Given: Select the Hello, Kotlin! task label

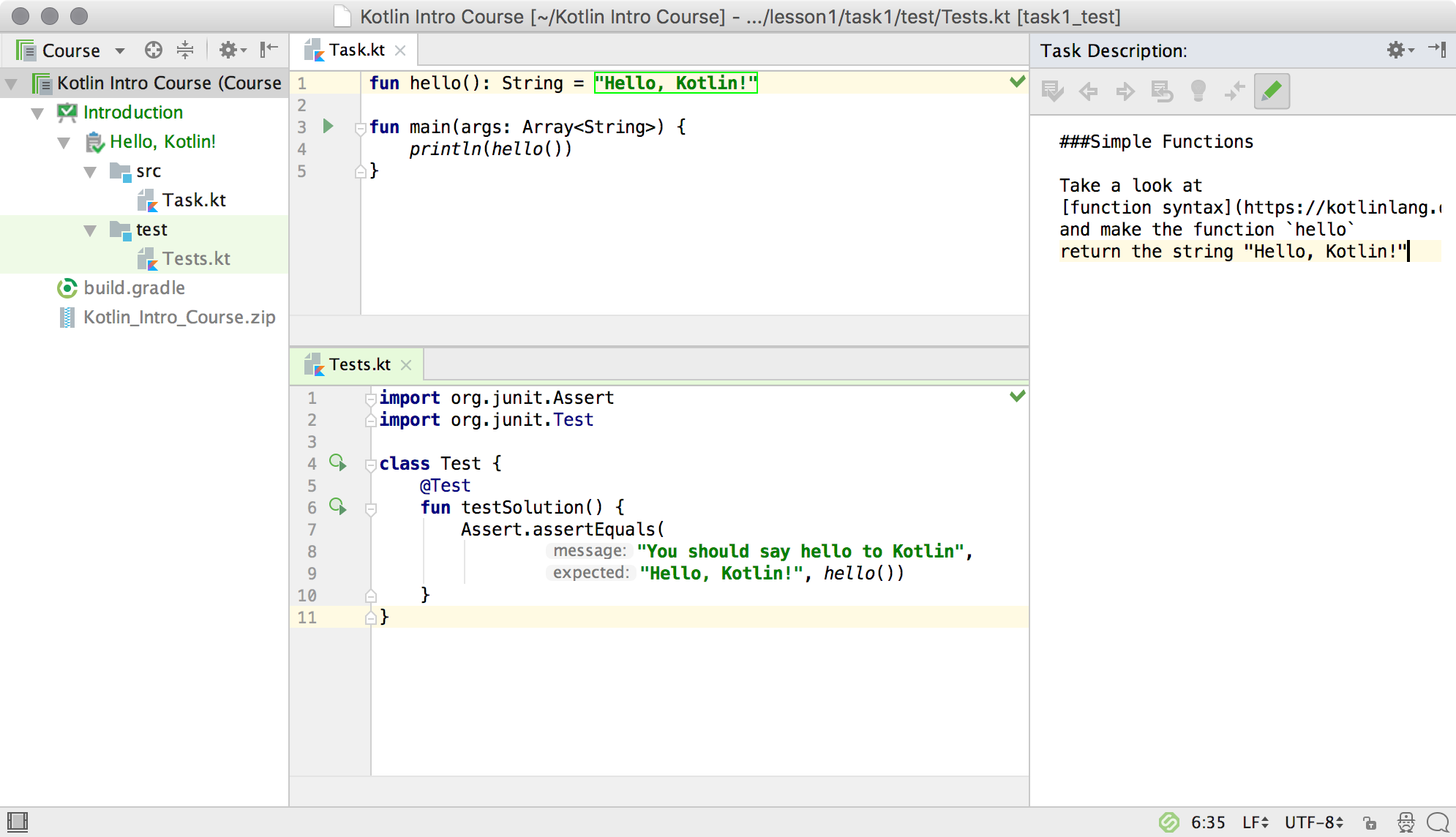Looking at the screenshot, I should 162,142.
